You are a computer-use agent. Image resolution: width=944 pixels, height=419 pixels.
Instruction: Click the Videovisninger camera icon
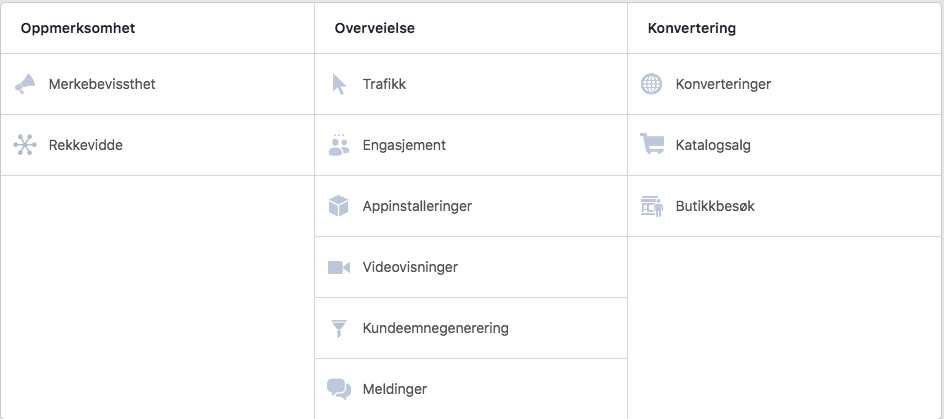click(339, 267)
